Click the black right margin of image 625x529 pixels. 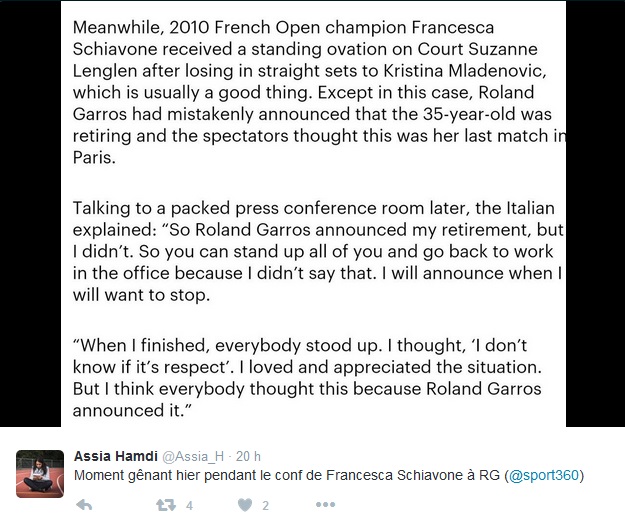point(596,213)
